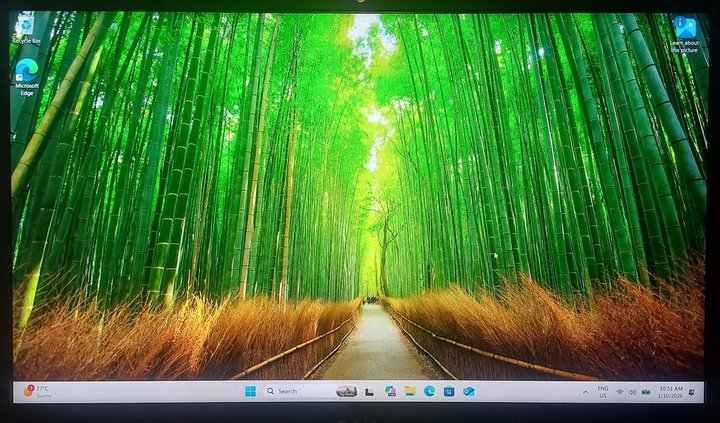The image size is (720, 423).
Task: Open Microsoft Store from the taskbar
Action: [449, 391]
